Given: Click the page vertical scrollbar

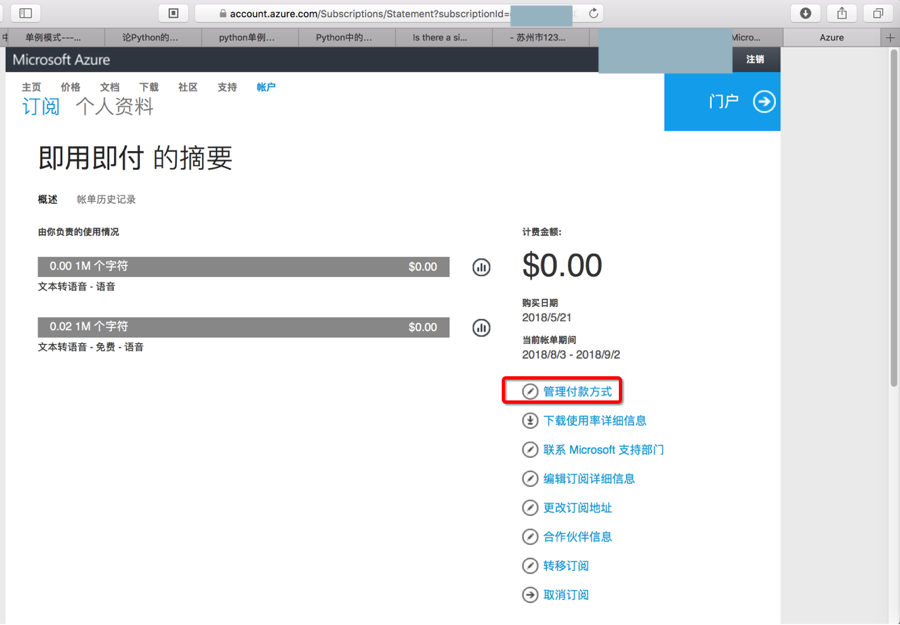Looking at the screenshot, I should click(893, 217).
